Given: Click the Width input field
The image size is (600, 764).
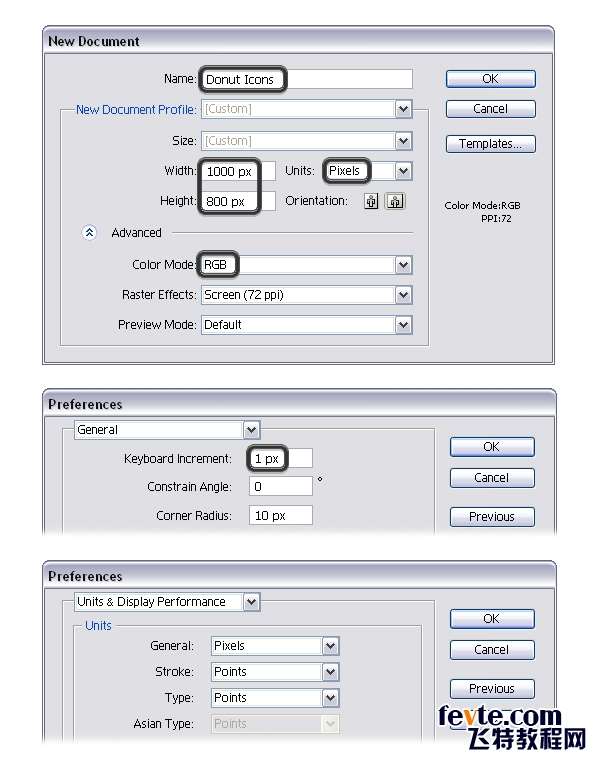Looking at the screenshot, I should coord(238,171).
